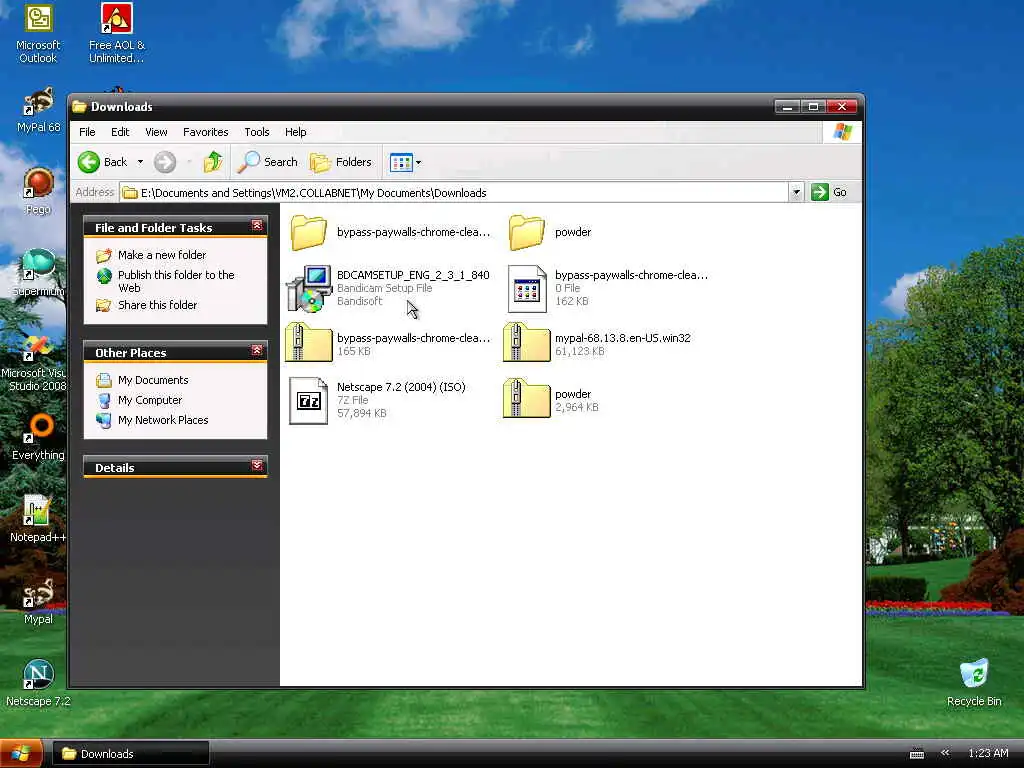This screenshot has width=1024, height=768.
Task: Select the BDCAMSETUP_ENG_2_3_1_840 installer icon
Action: click(310, 289)
